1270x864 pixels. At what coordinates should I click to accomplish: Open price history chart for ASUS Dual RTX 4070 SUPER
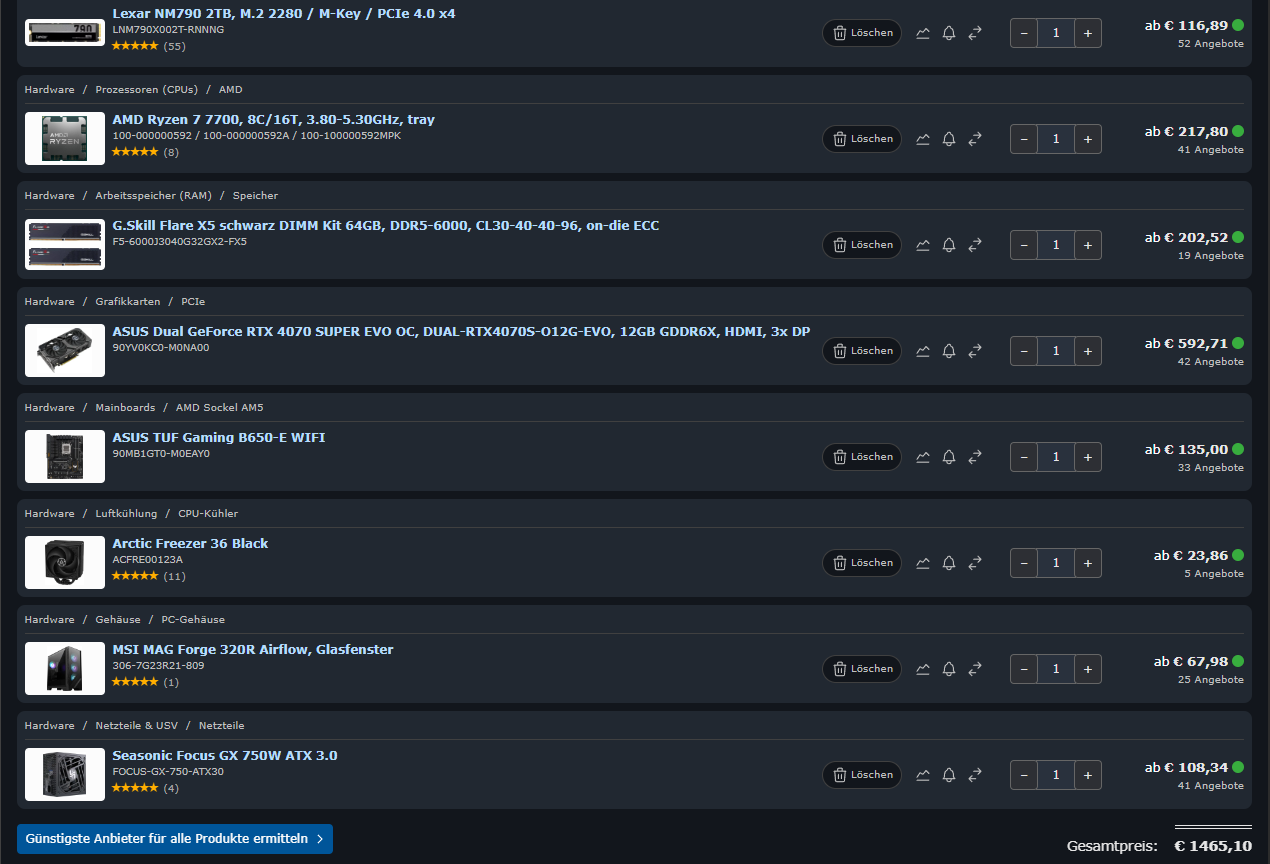[x=923, y=351]
